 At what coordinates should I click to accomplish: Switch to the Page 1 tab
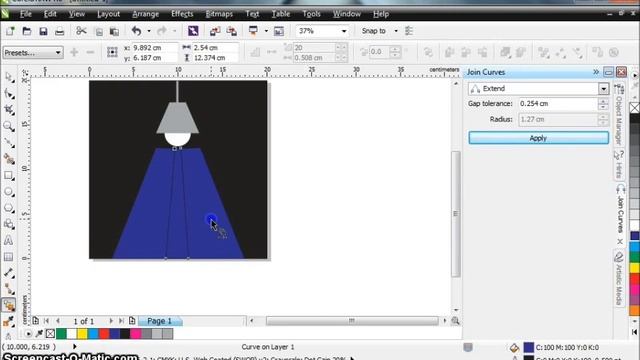[x=160, y=321]
